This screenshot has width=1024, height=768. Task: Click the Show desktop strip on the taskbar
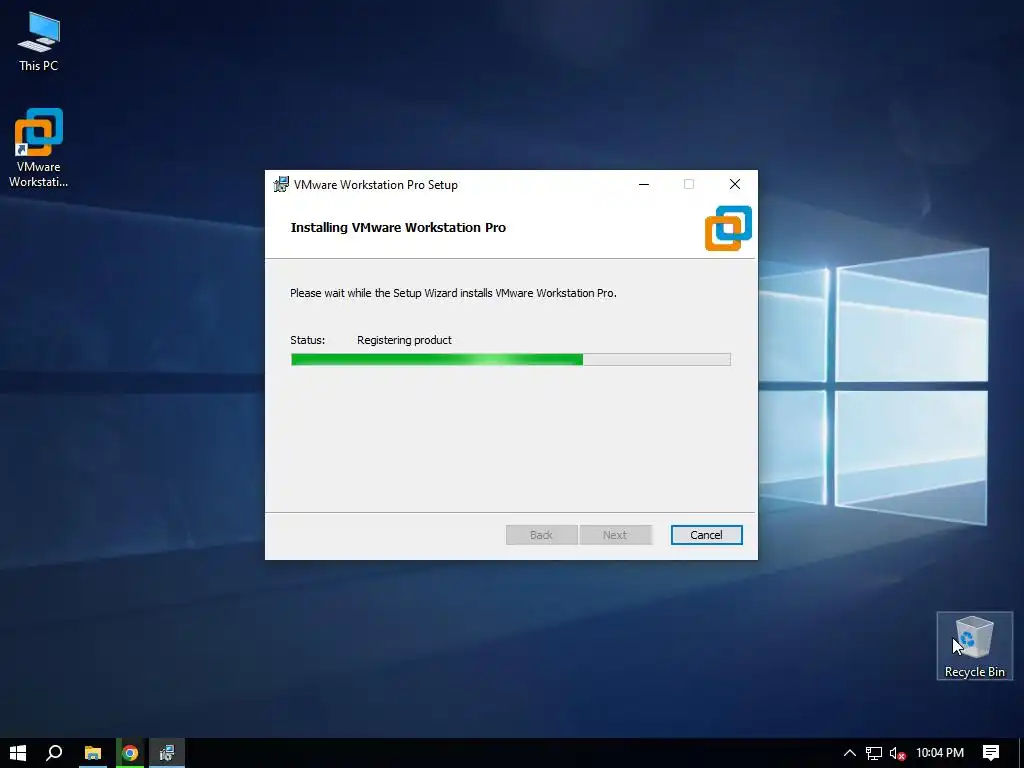pyautogui.click(x=1021, y=753)
